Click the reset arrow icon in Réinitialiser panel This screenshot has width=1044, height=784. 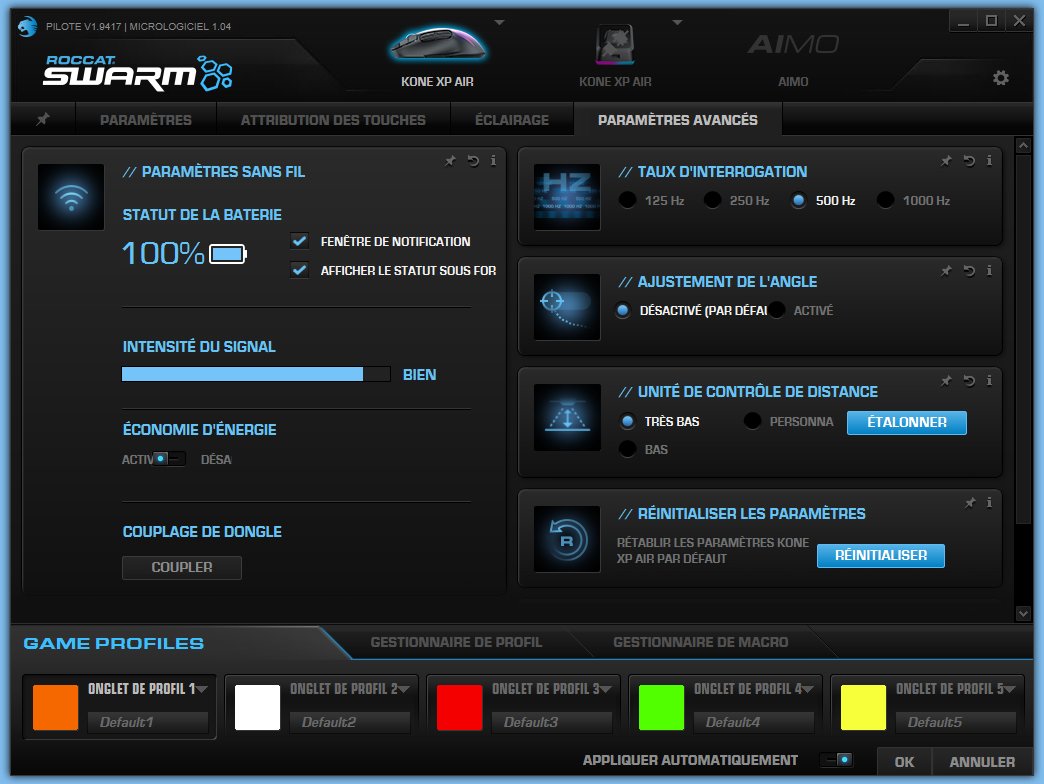click(x=566, y=539)
